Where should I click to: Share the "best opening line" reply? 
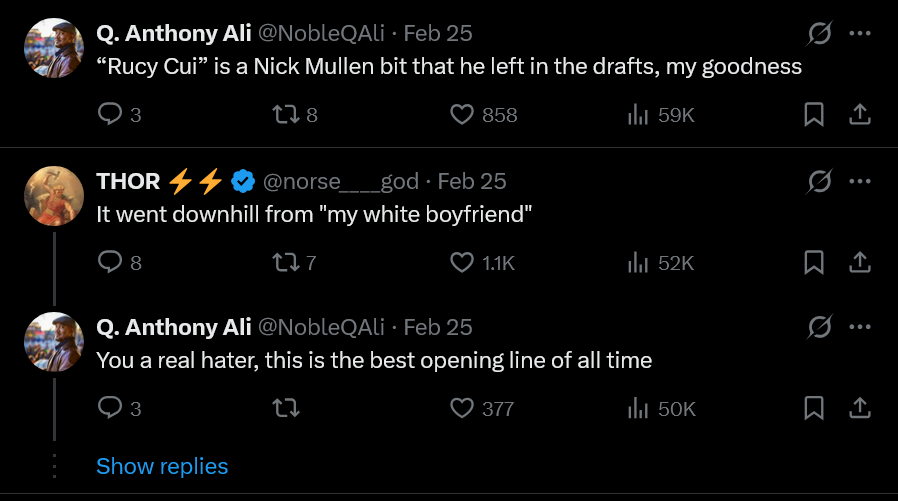pyautogui.click(x=860, y=408)
